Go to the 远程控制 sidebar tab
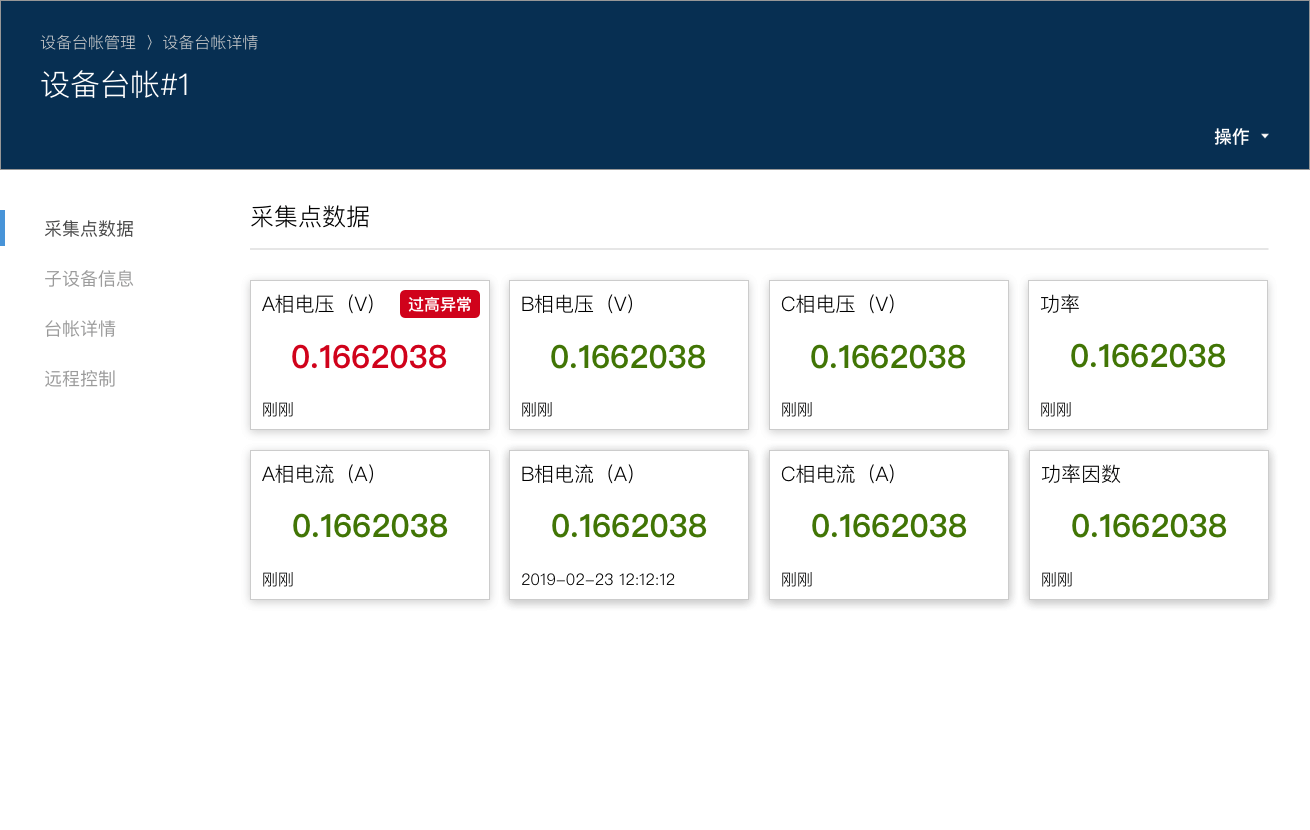Viewport: 1310px width, 830px height. (x=80, y=379)
